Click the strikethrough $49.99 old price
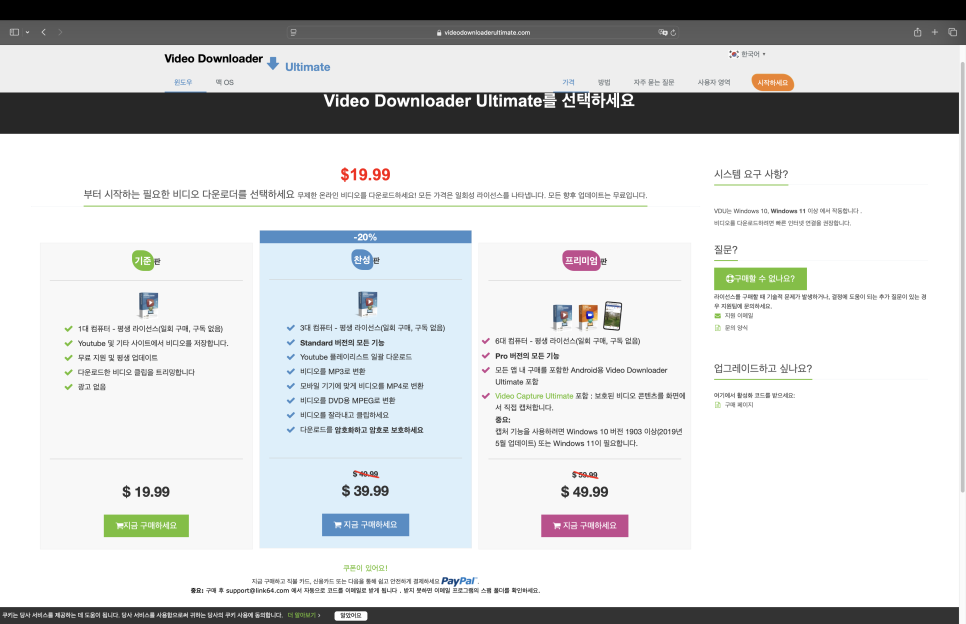Image resolution: width=966 pixels, height=624 pixels. [x=365, y=474]
